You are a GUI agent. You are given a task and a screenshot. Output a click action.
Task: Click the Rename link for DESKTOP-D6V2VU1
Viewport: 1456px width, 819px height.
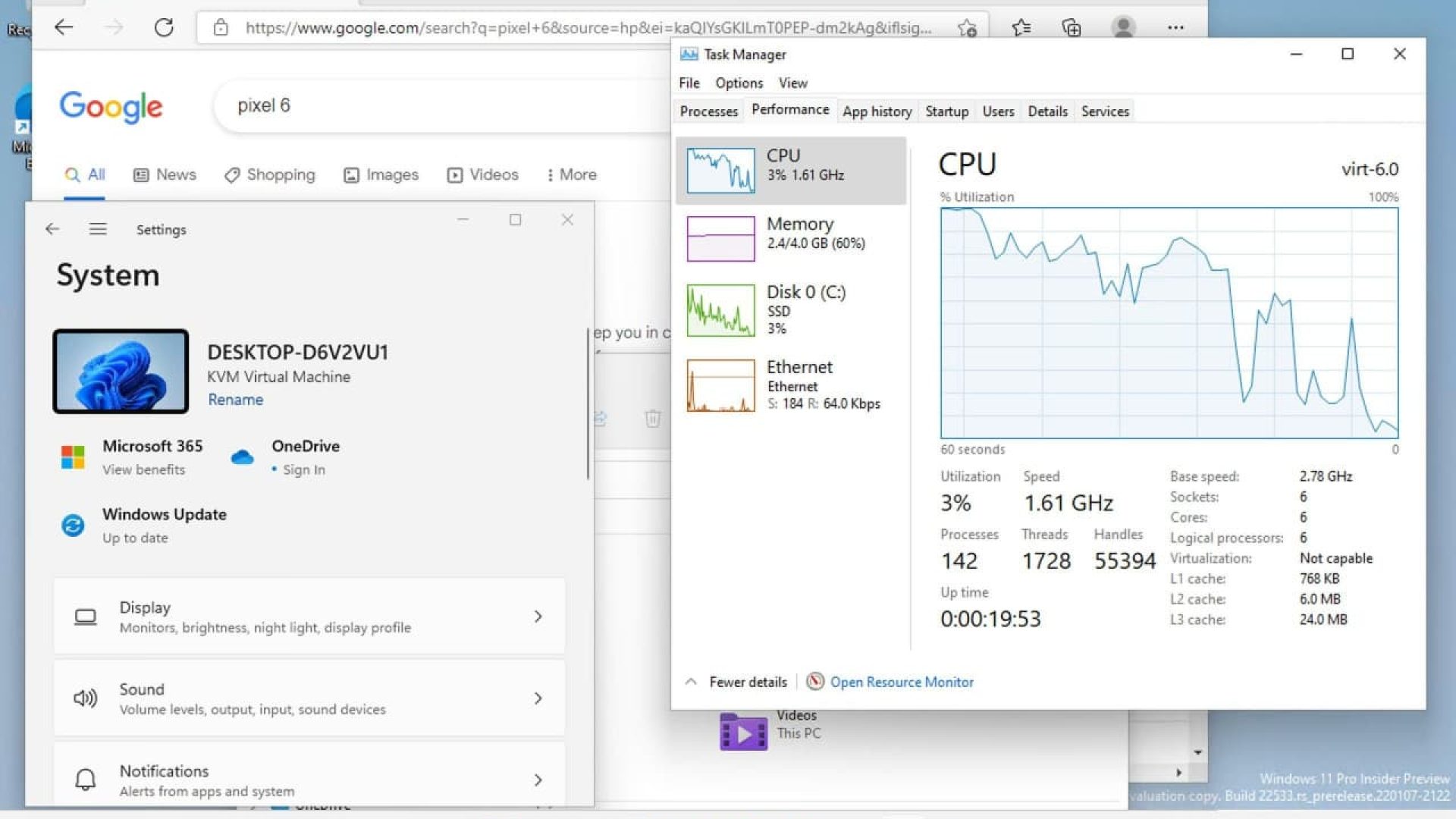coord(236,400)
